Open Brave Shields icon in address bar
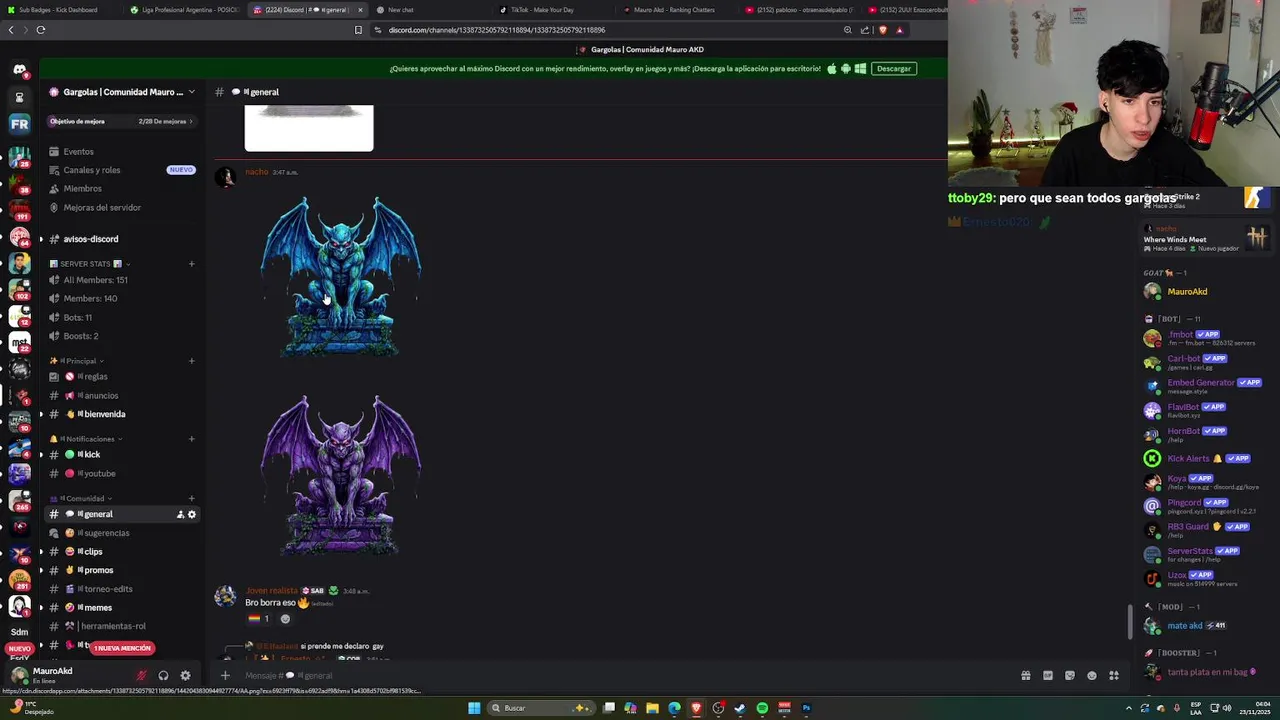Viewport: 1280px width, 720px height. [882, 30]
